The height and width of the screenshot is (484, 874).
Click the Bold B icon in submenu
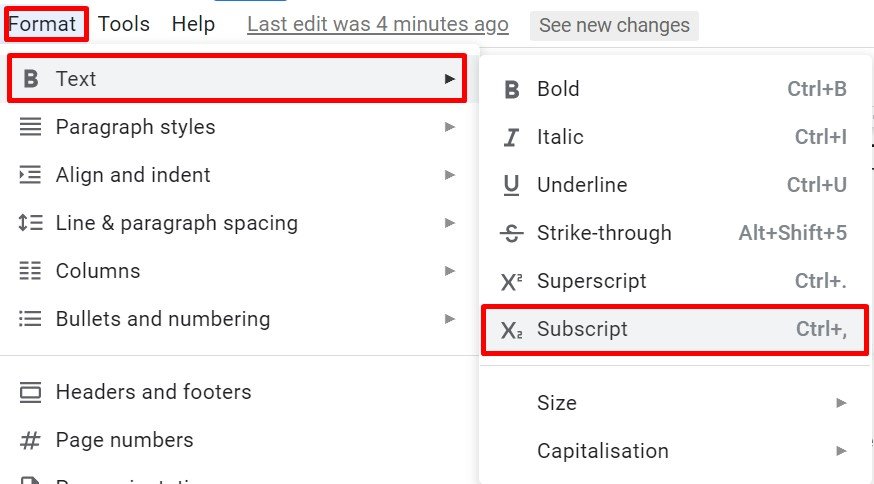(x=512, y=89)
